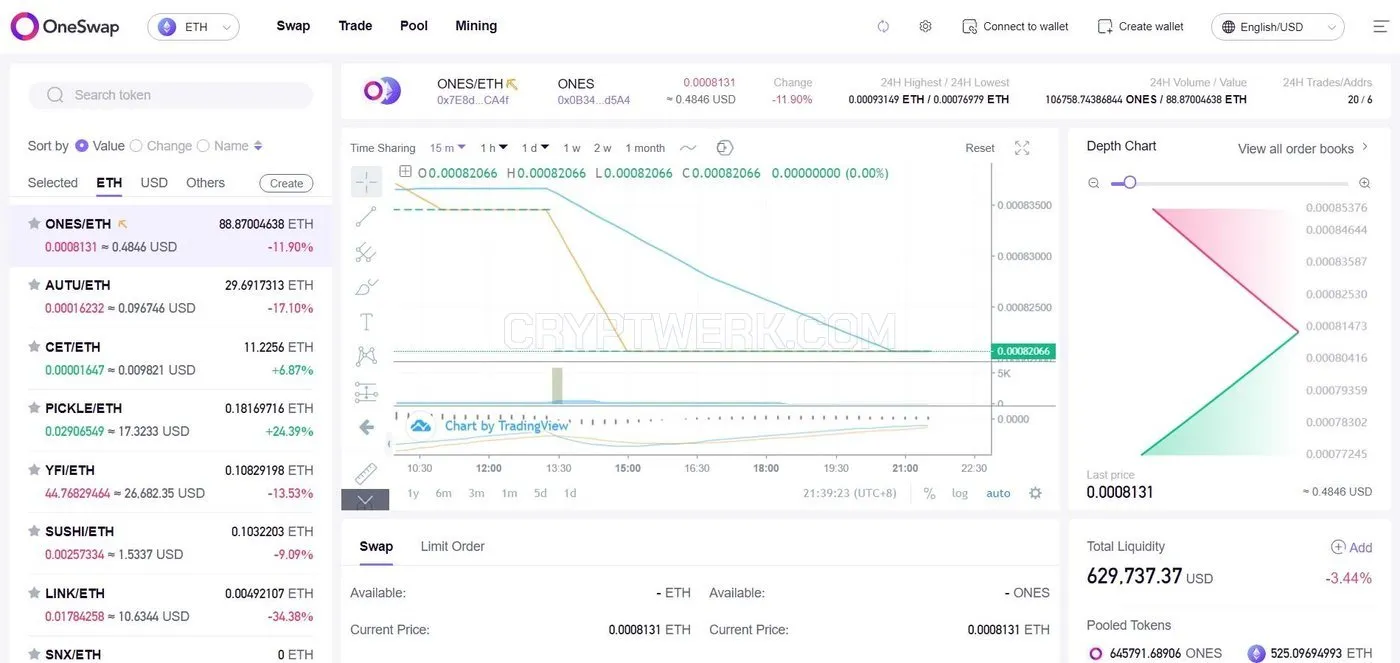
Task: Expand the English/USD language selector
Action: 1277,27
